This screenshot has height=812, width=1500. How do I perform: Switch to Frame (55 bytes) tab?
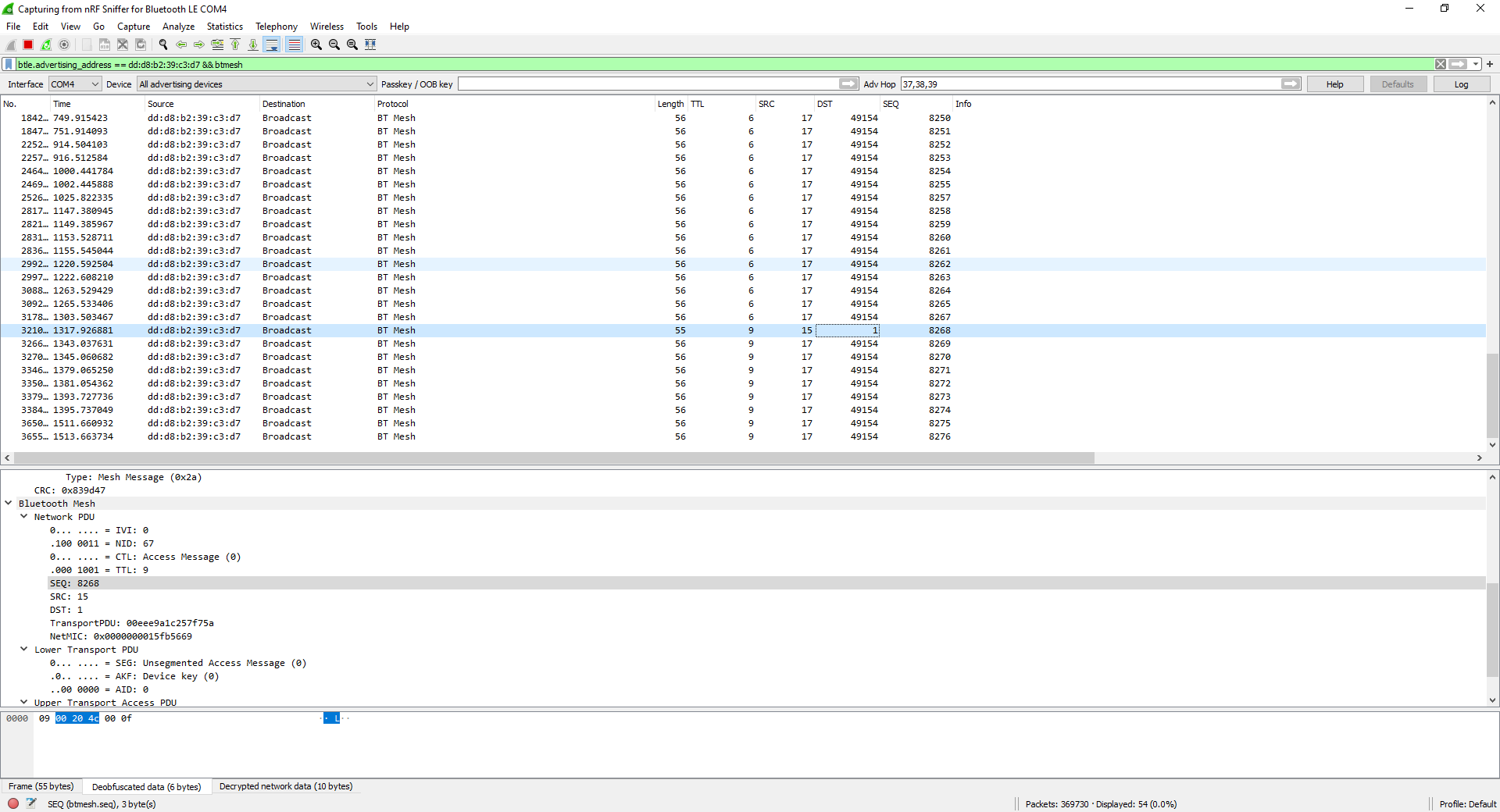(x=41, y=786)
